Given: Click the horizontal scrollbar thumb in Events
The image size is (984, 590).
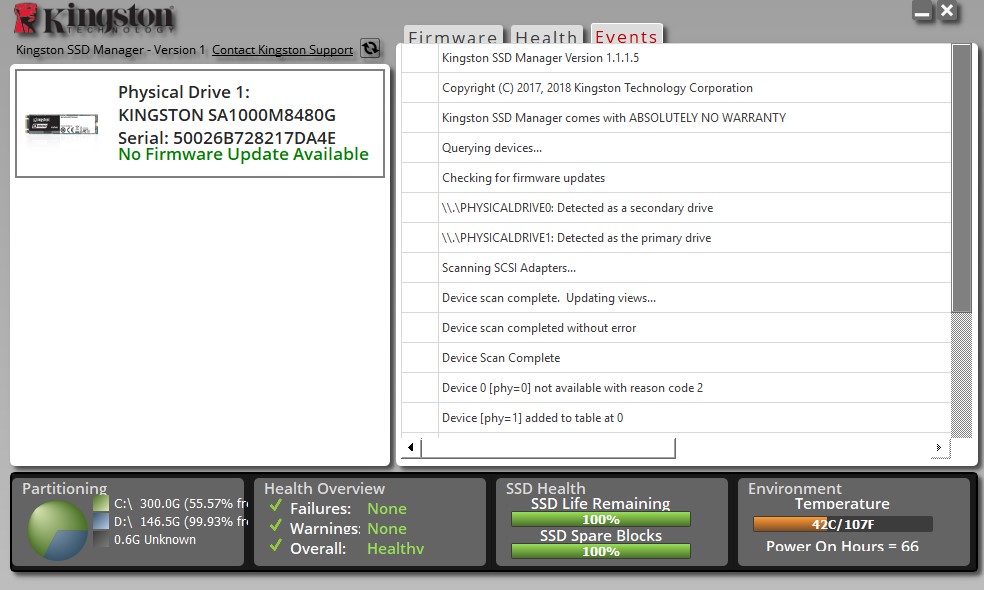Looking at the screenshot, I should (x=548, y=448).
